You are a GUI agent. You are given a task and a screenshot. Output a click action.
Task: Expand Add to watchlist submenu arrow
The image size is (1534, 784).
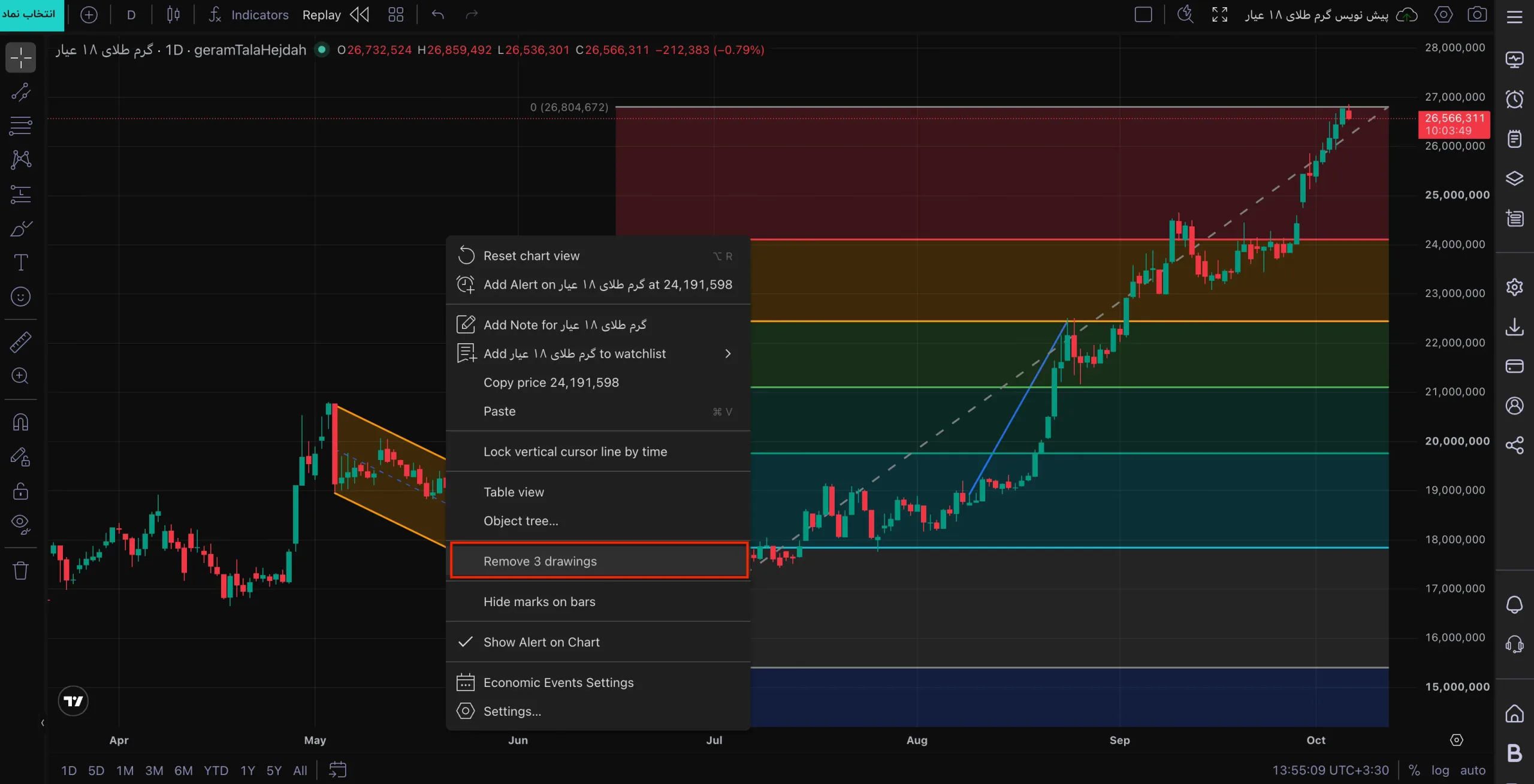click(x=727, y=354)
